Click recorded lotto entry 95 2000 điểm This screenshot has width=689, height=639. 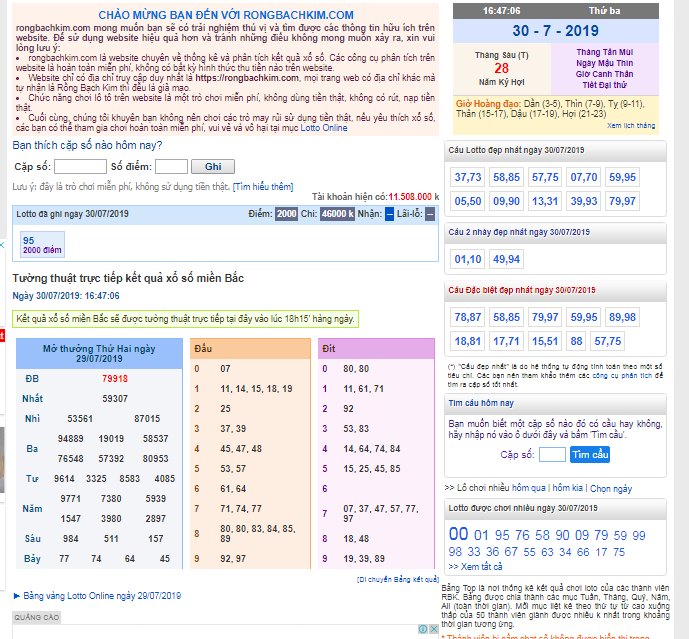42,244
